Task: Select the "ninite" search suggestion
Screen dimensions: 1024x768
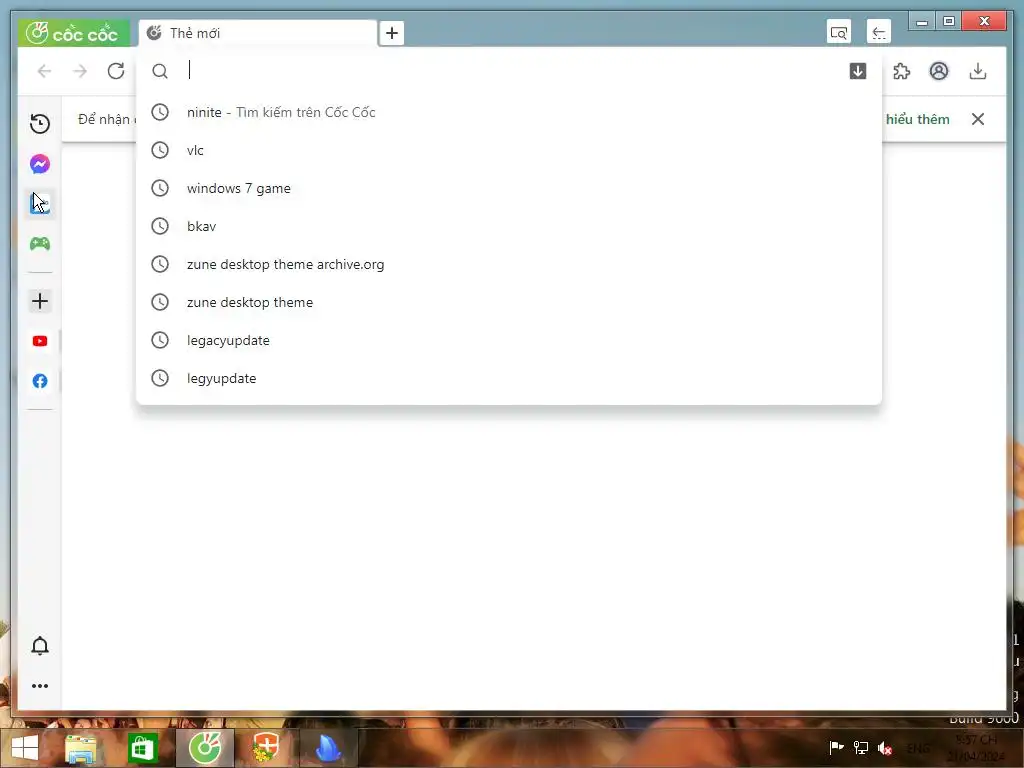Action: [509, 112]
